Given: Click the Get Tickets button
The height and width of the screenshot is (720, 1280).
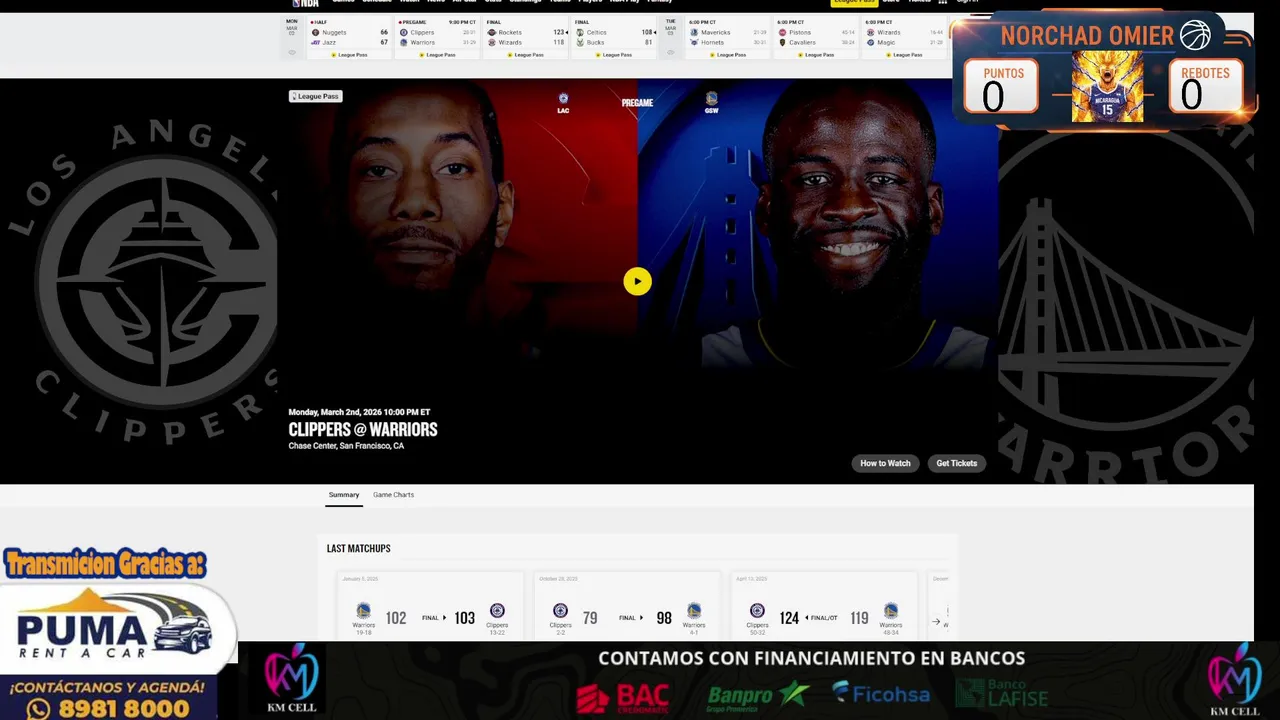Looking at the screenshot, I should coord(956,463).
